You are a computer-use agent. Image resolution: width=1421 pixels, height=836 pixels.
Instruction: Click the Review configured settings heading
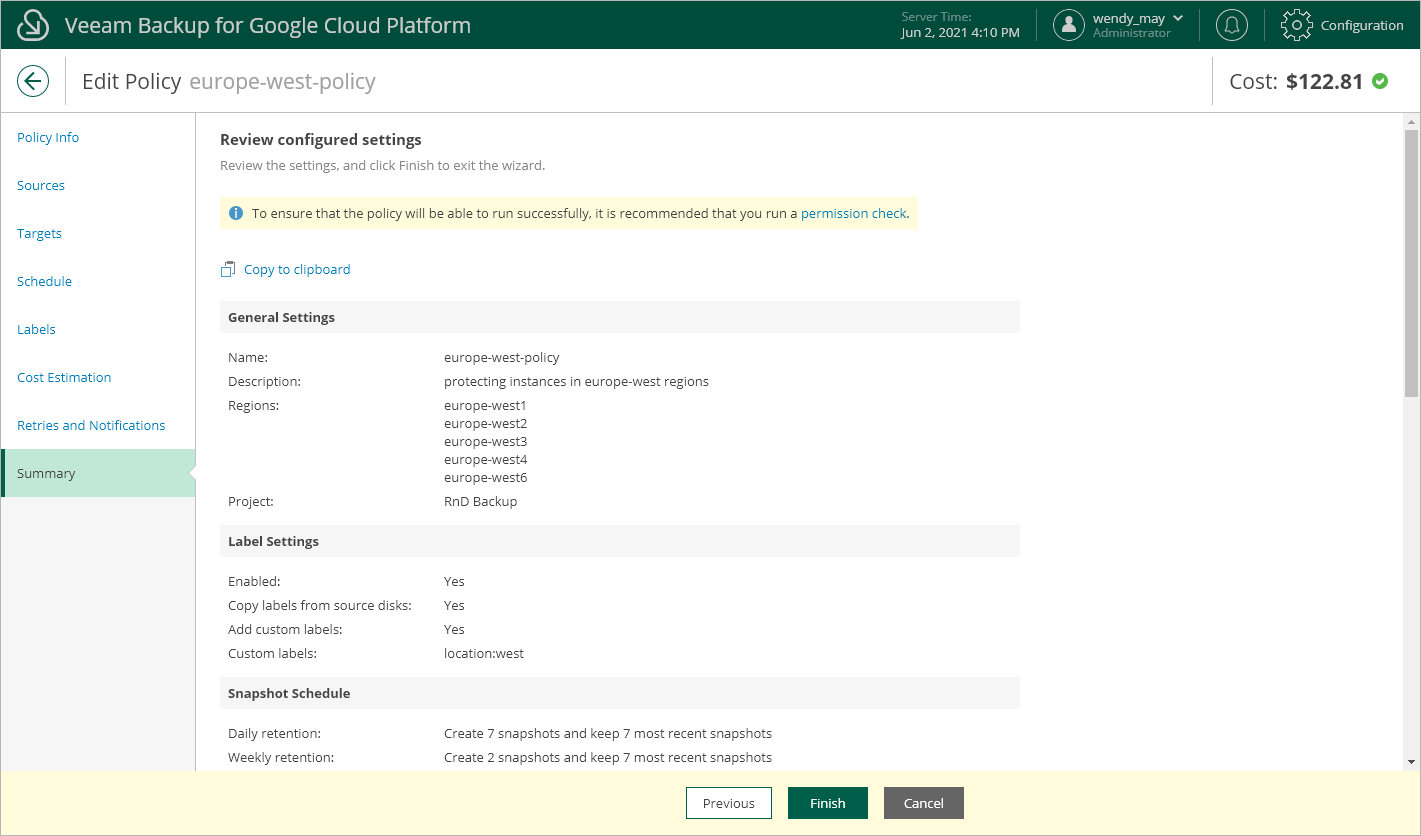[321, 139]
